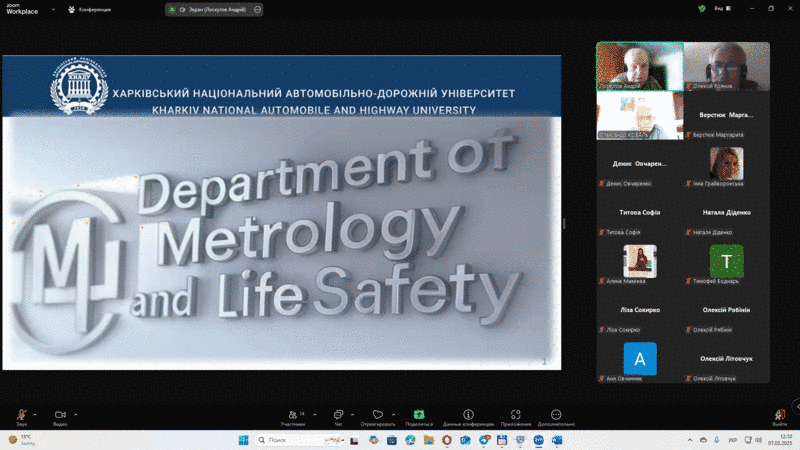Screen dimensions: 800x450
Task: Open the options circle icon in sharing pill
Action: point(257,9)
